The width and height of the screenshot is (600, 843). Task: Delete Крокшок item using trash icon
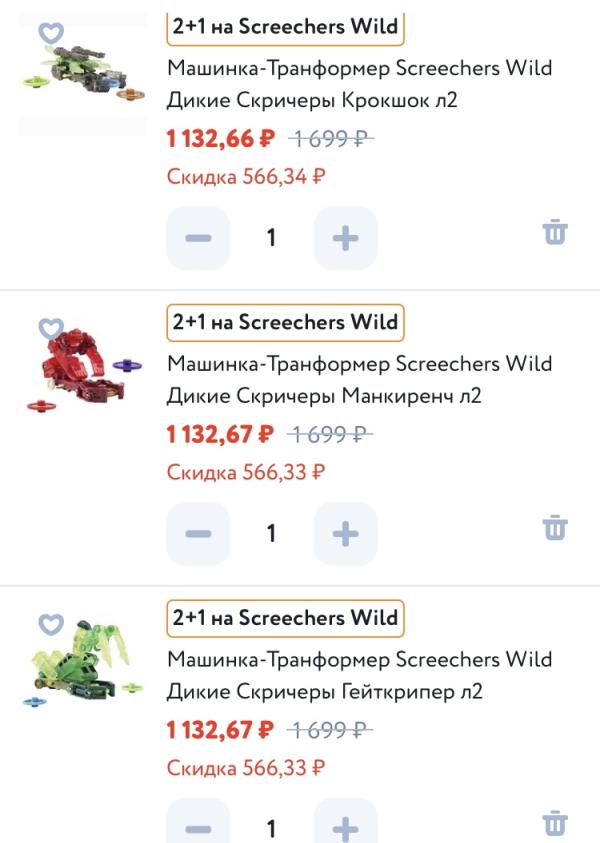(555, 233)
